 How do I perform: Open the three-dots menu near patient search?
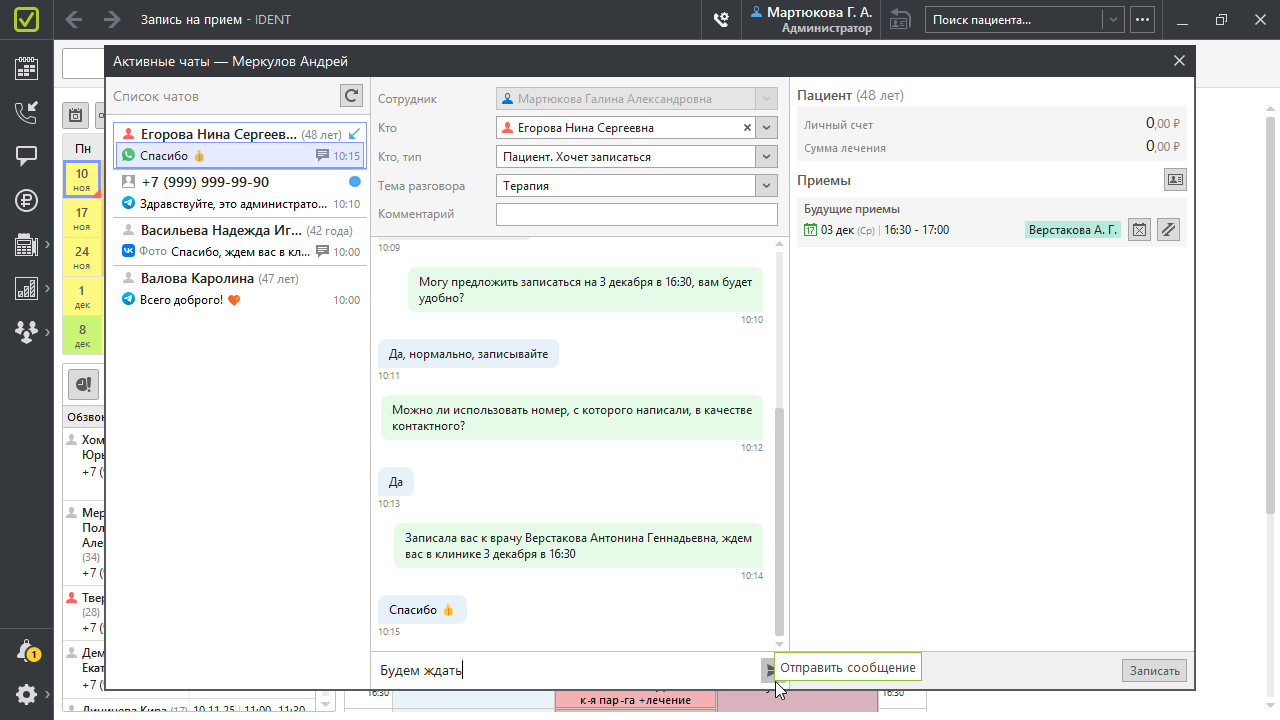pos(1143,19)
